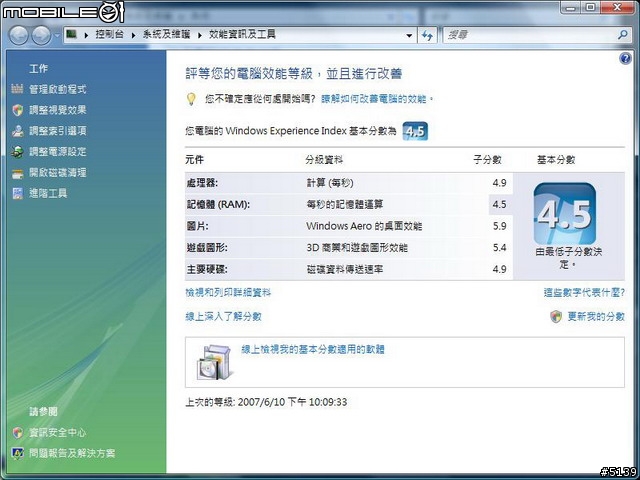Open 瞭解如何改善電腦的效能 link
640x480 pixels.
[374, 99]
